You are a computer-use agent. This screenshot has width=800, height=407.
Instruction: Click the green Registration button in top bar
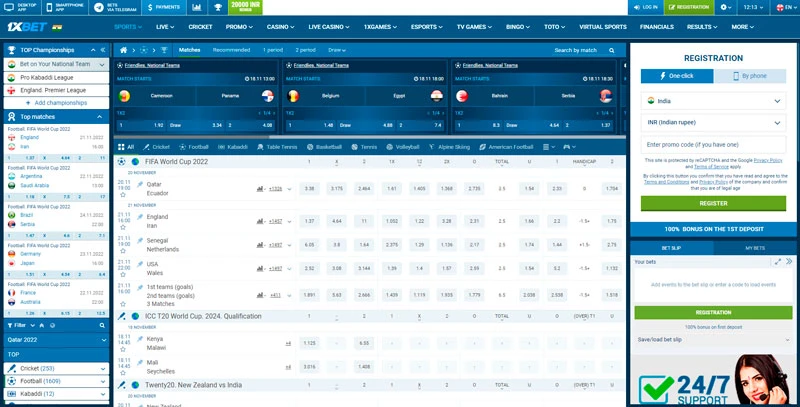[689, 7]
